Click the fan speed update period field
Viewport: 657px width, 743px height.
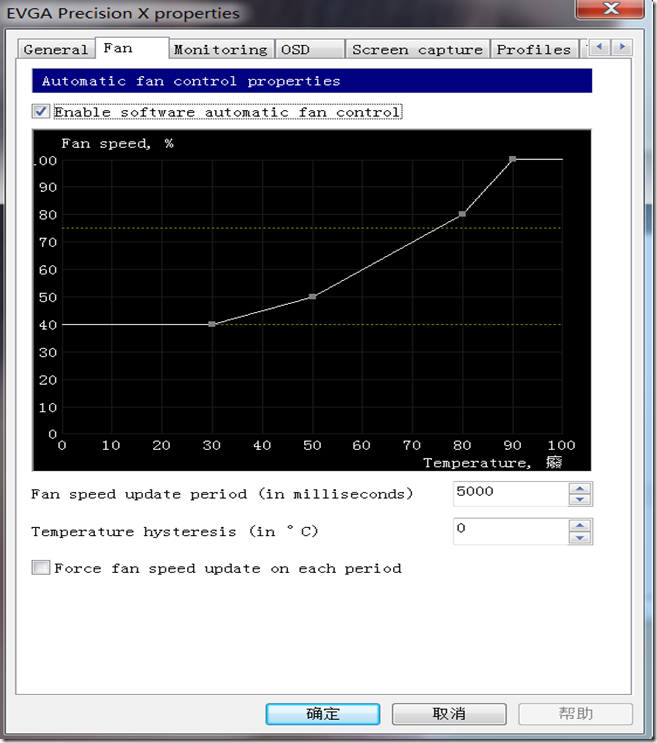point(510,493)
